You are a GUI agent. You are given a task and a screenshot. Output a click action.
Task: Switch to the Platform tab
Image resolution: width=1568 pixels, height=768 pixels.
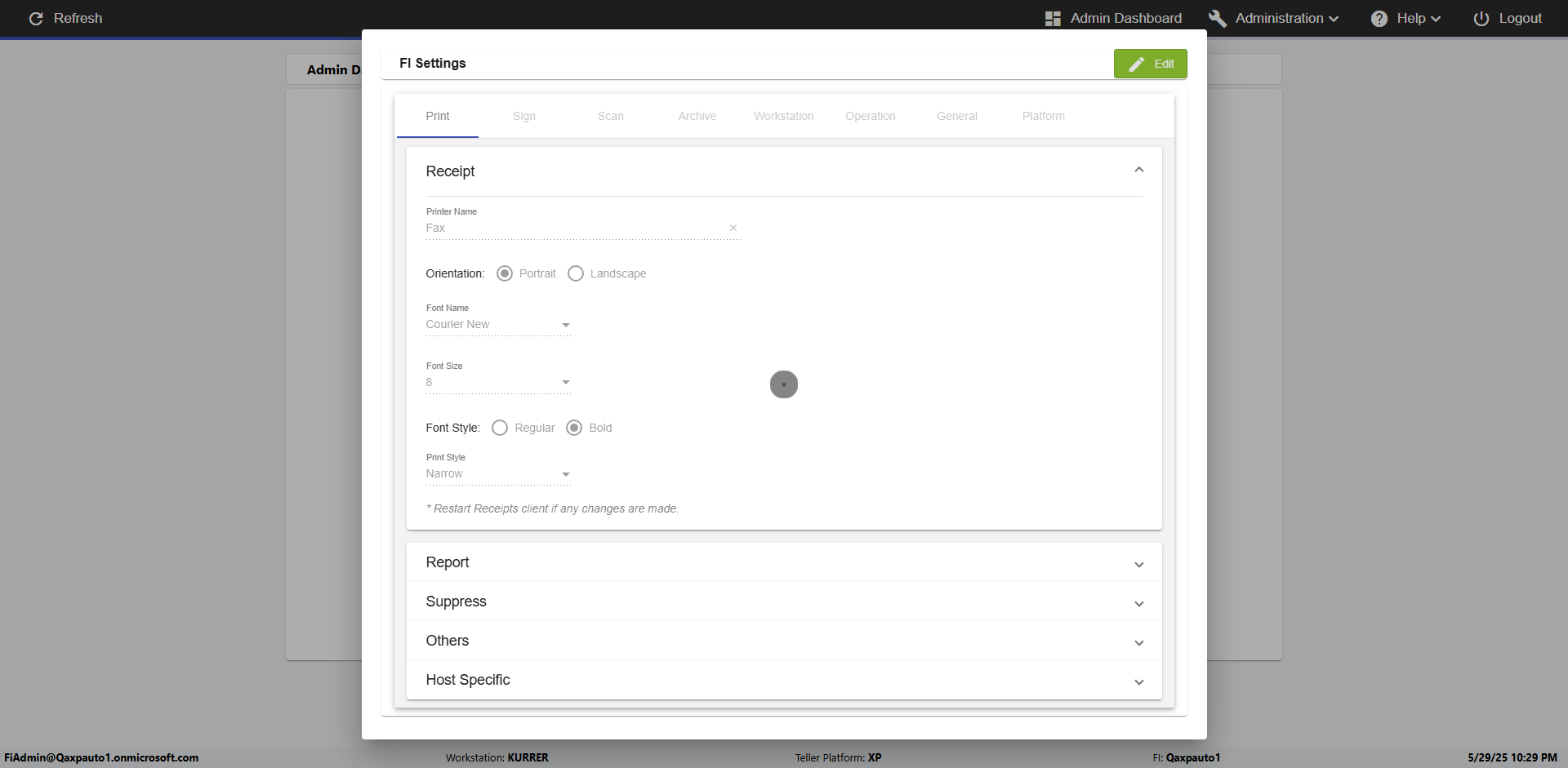coord(1044,116)
